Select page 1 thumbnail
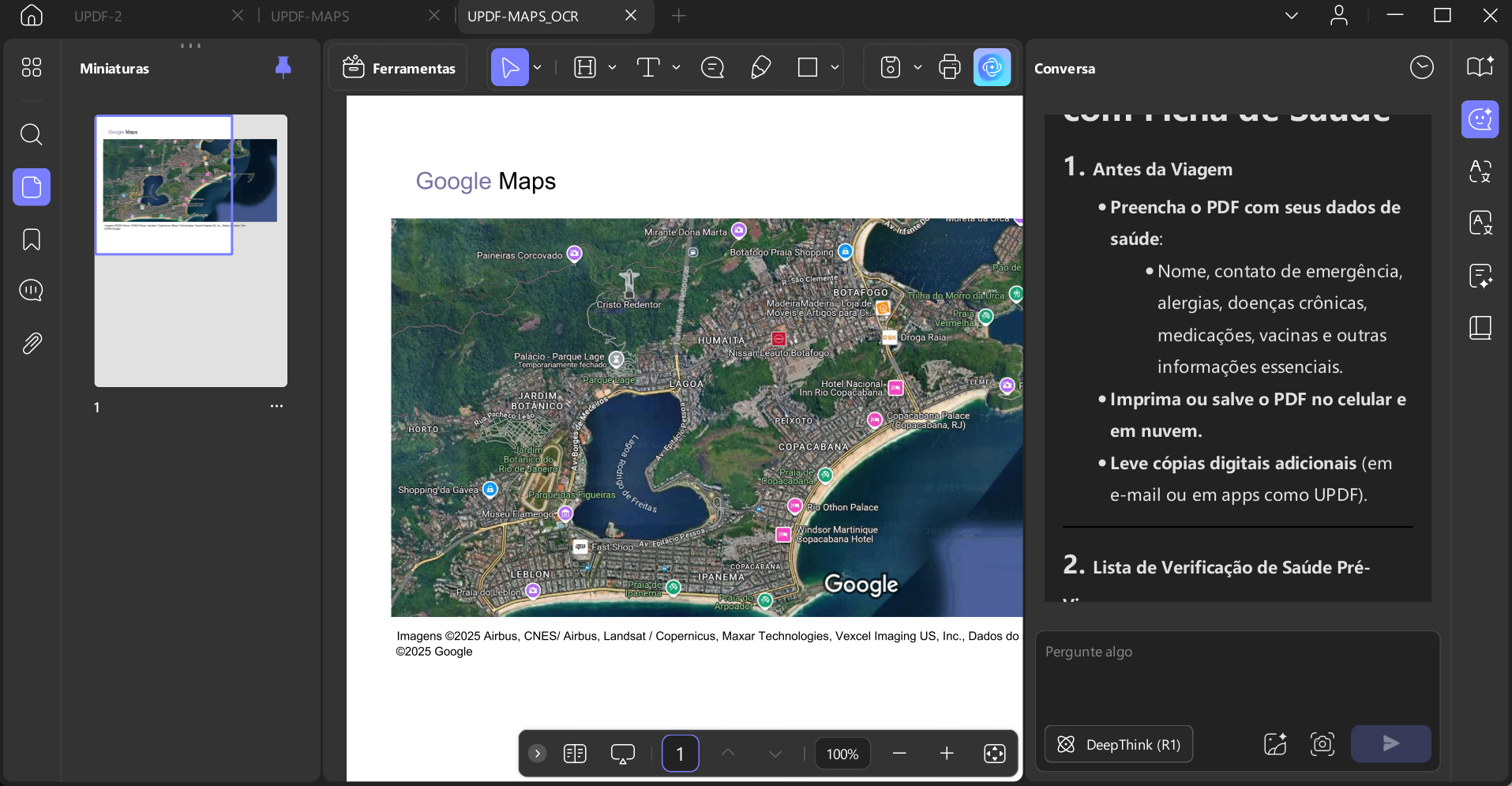 coord(191,250)
